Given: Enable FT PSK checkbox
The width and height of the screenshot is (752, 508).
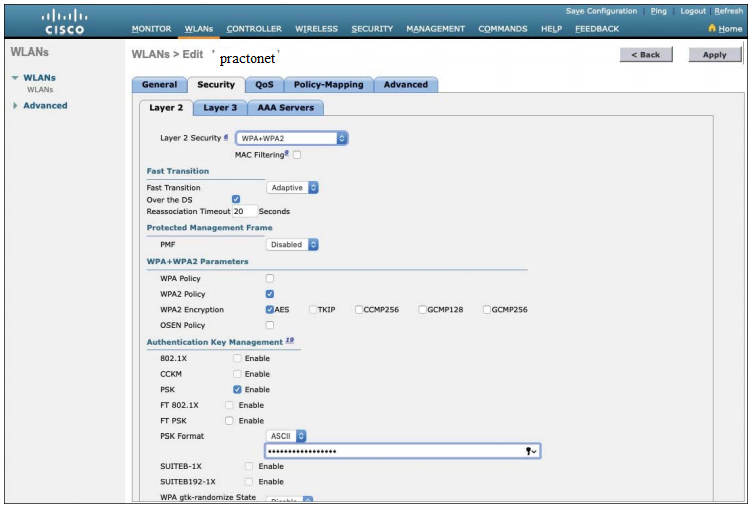Looking at the screenshot, I should point(229,421).
